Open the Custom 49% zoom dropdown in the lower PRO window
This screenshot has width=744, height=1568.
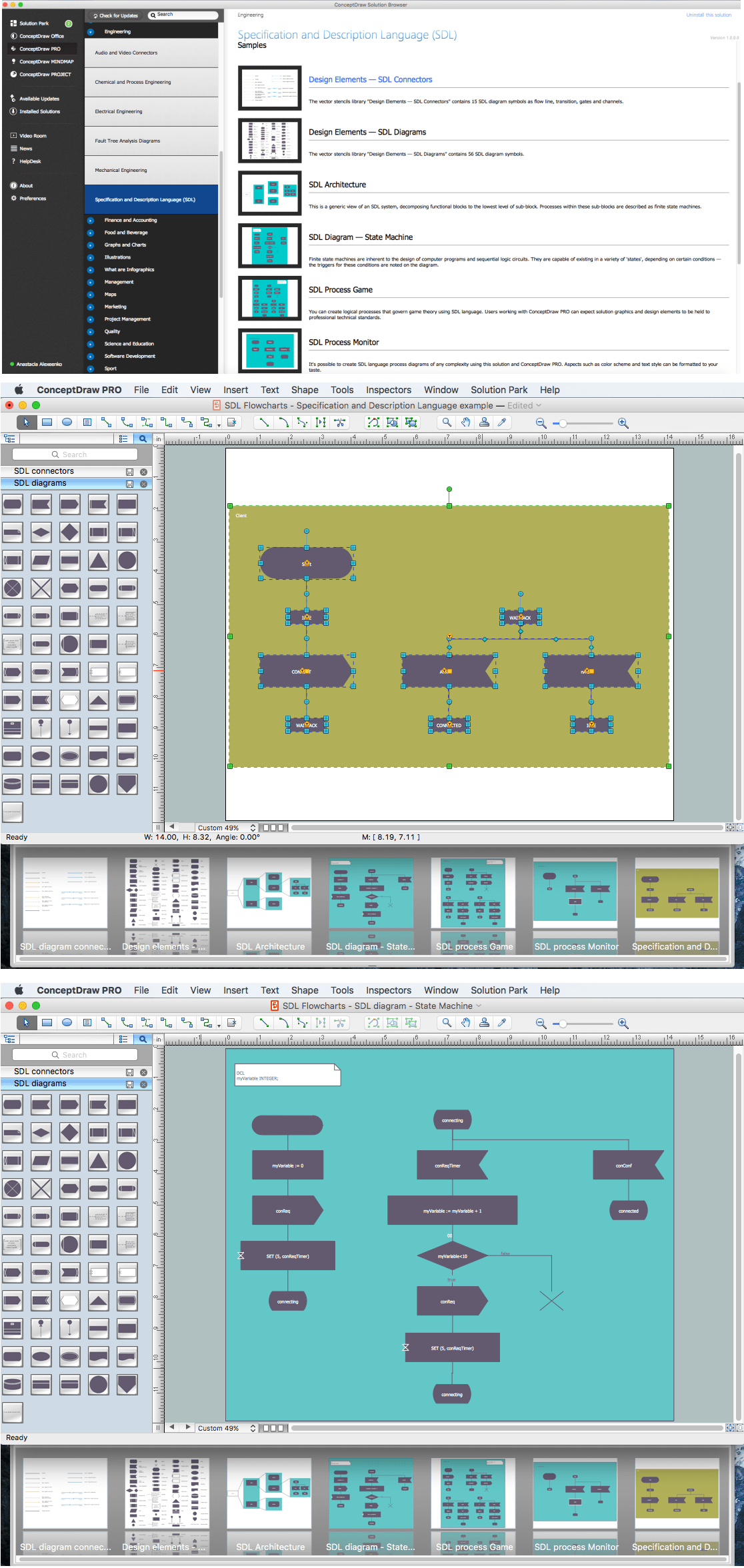tap(227, 1428)
